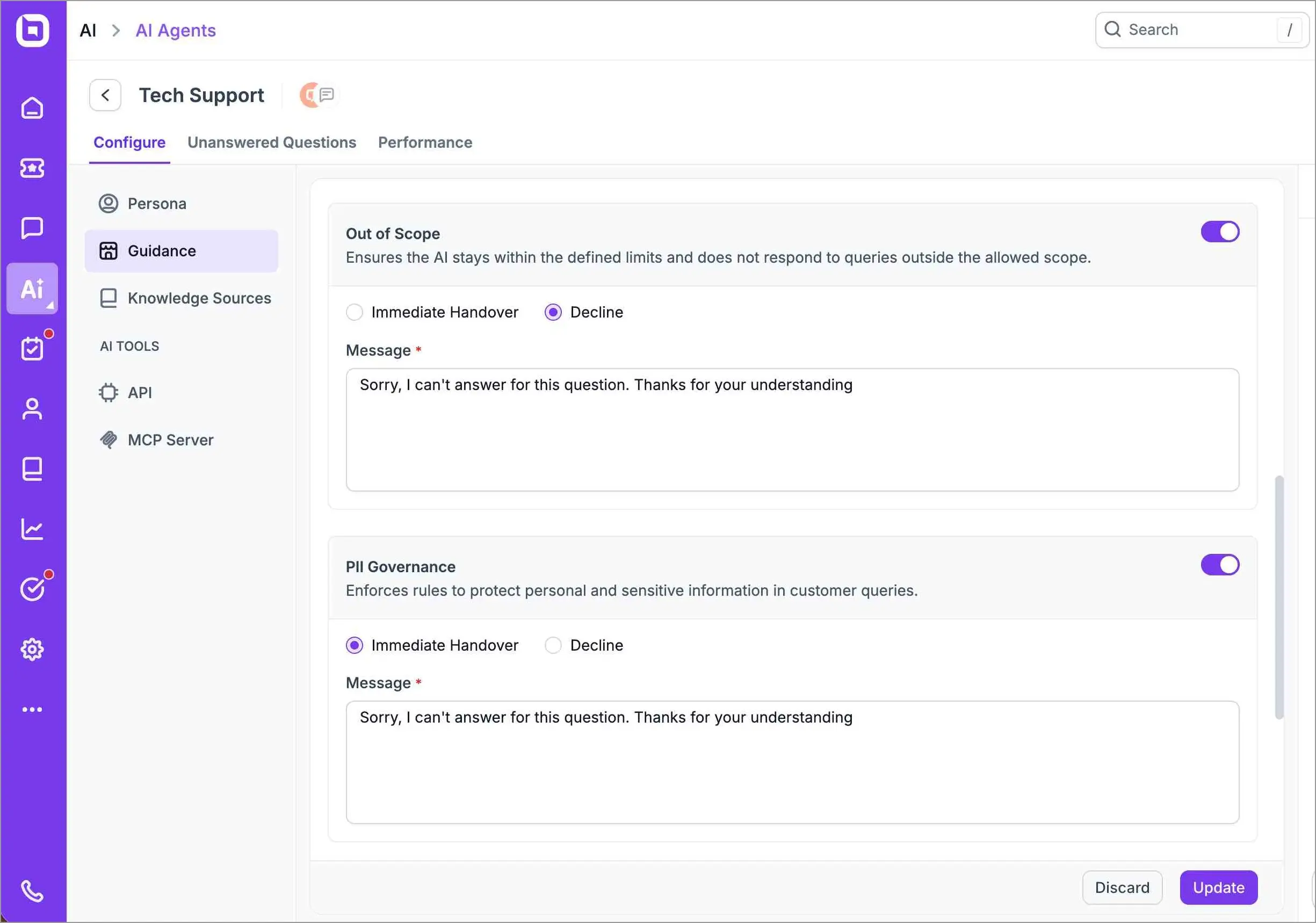Image resolution: width=1316 pixels, height=923 pixels.
Task: Select the contacts person icon in sidebar
Action: (32, 409)
